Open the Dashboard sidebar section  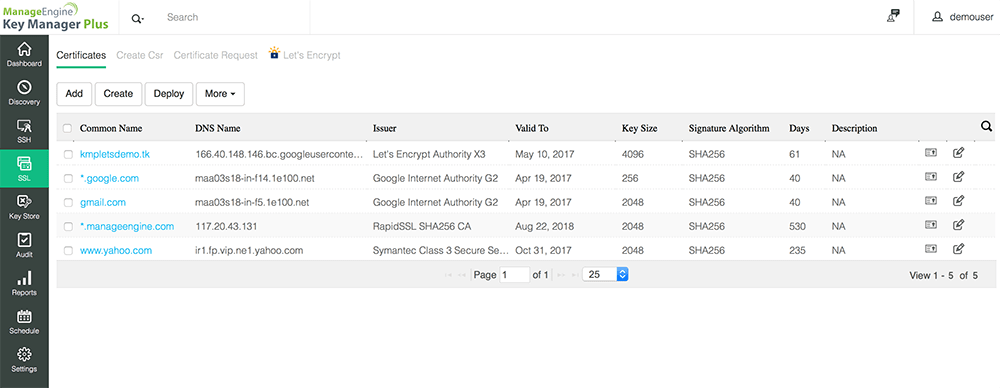click(x=24, y=55)
